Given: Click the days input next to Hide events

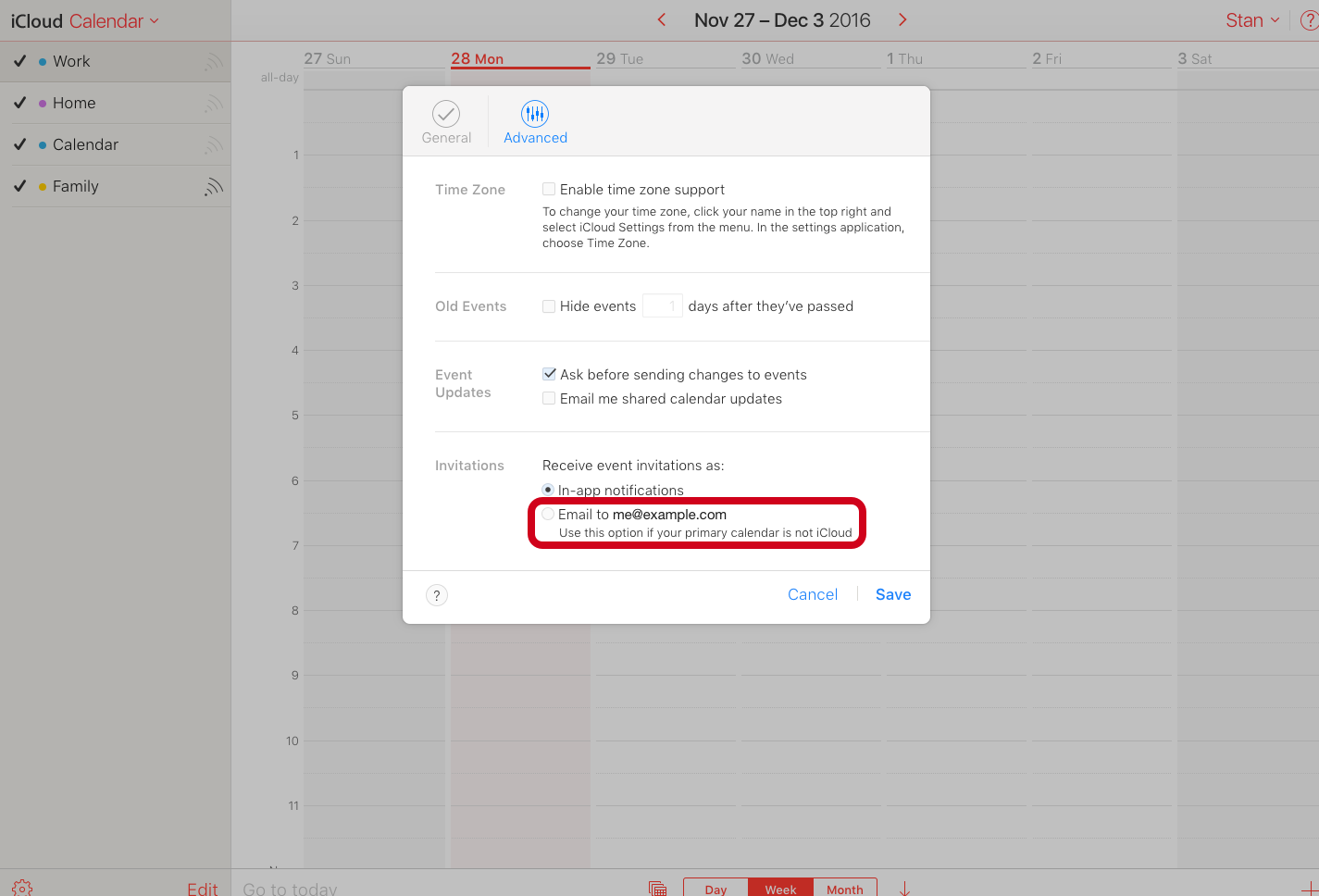Looking at the screenshot, I should pos(662,305).
